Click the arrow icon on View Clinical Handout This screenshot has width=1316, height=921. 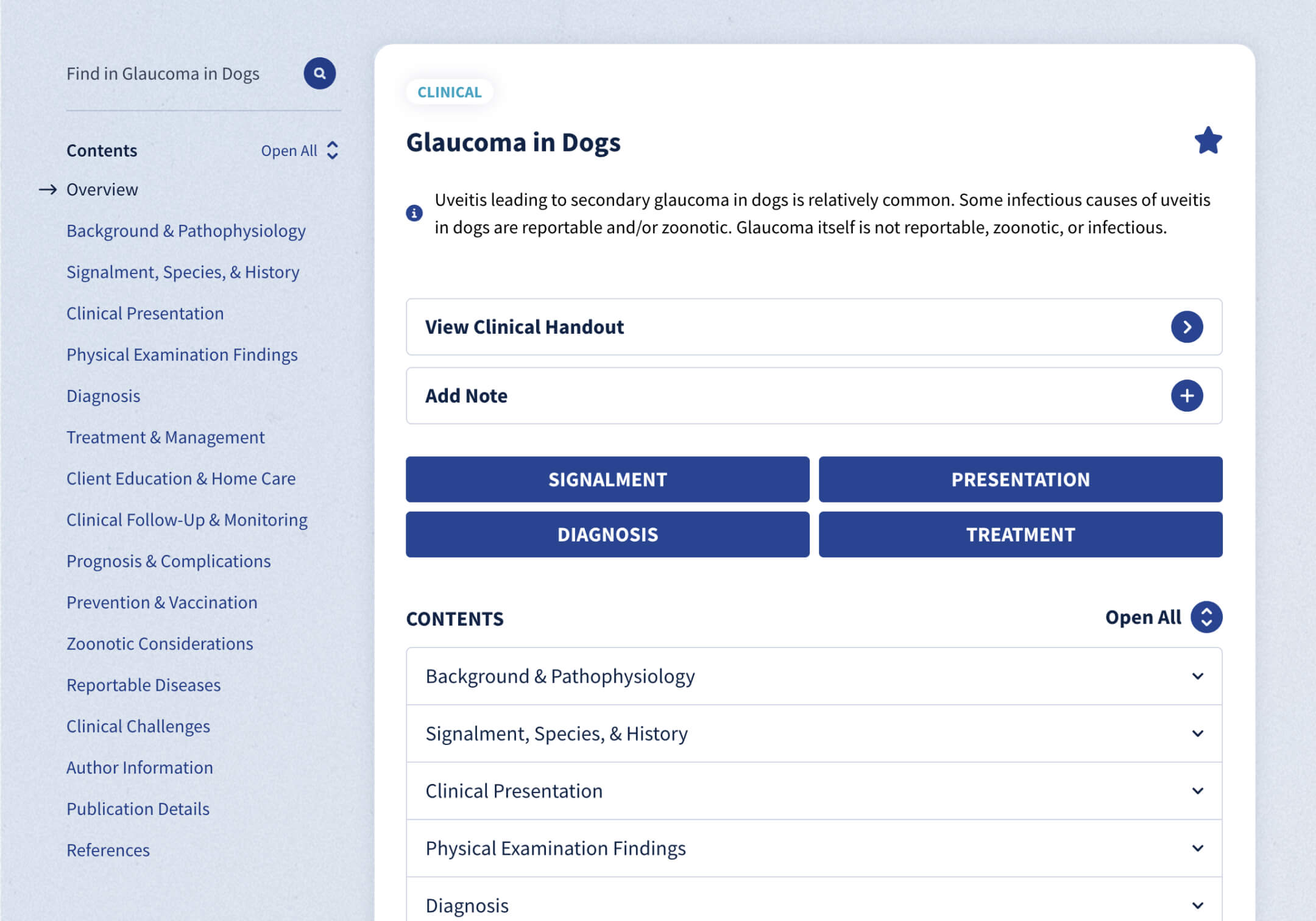coord(1186,327)
